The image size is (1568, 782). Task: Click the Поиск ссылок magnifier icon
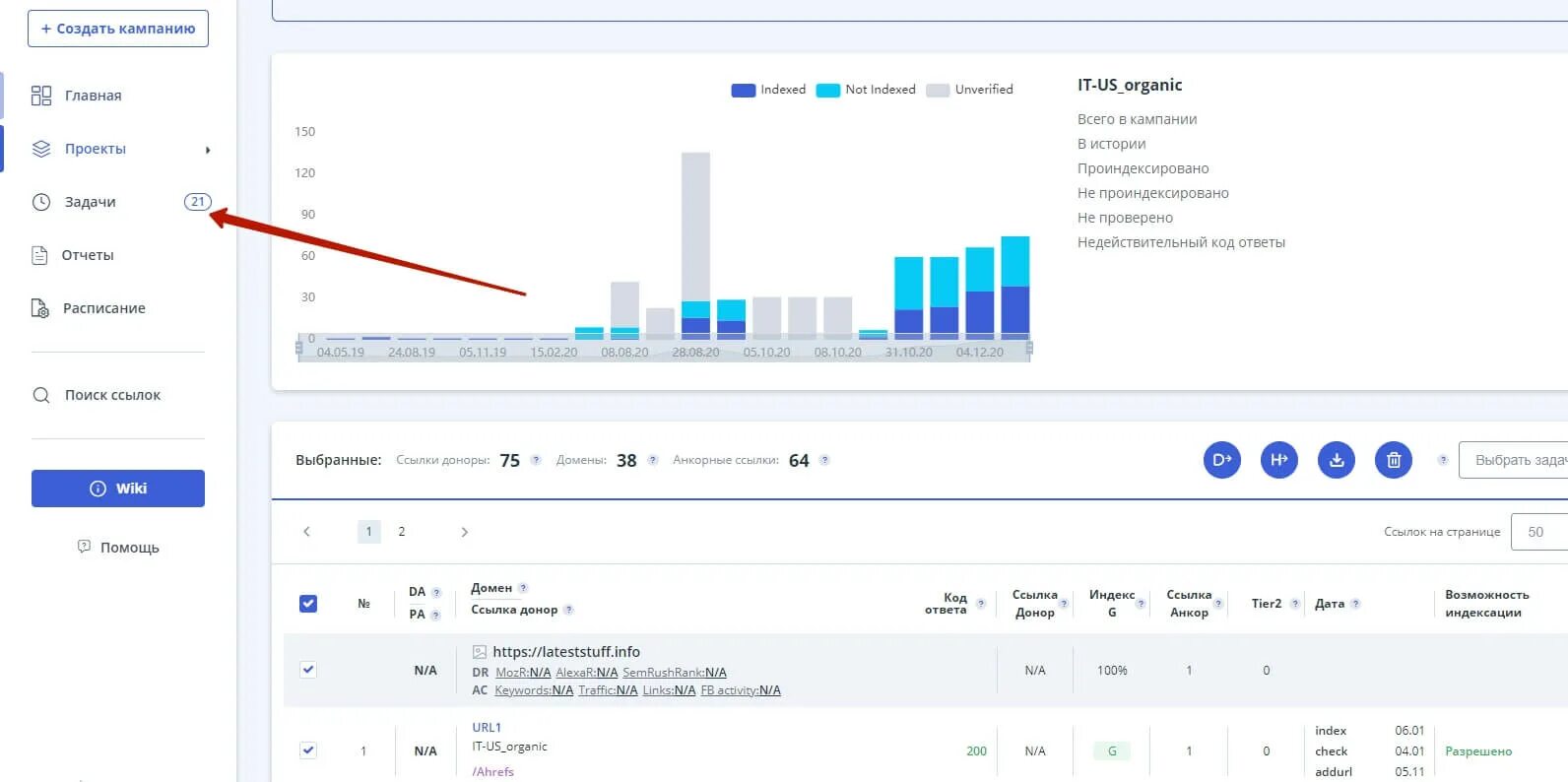(x=41, y=395)
